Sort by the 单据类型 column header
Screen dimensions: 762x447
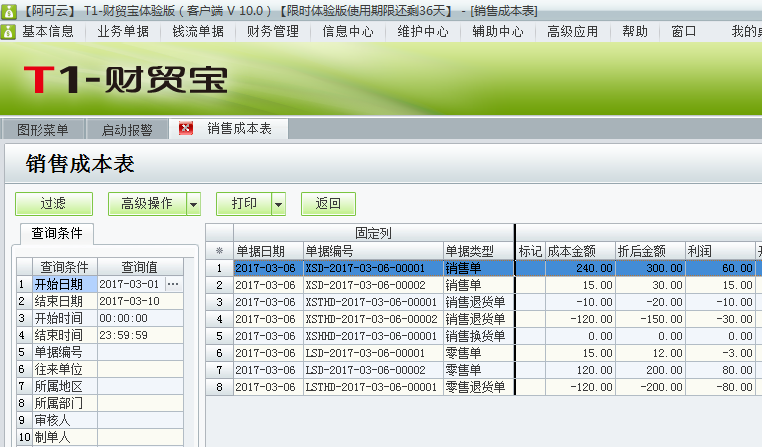[479, 251]
